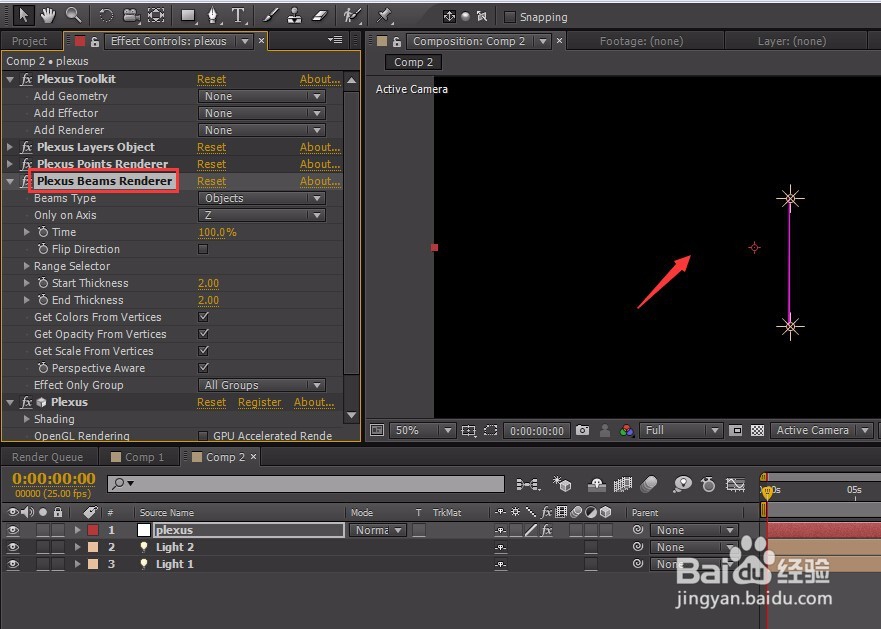881x629 pixels.
Task: Select the Pan Behind anchor tool
Action: (x=157, y=15)
